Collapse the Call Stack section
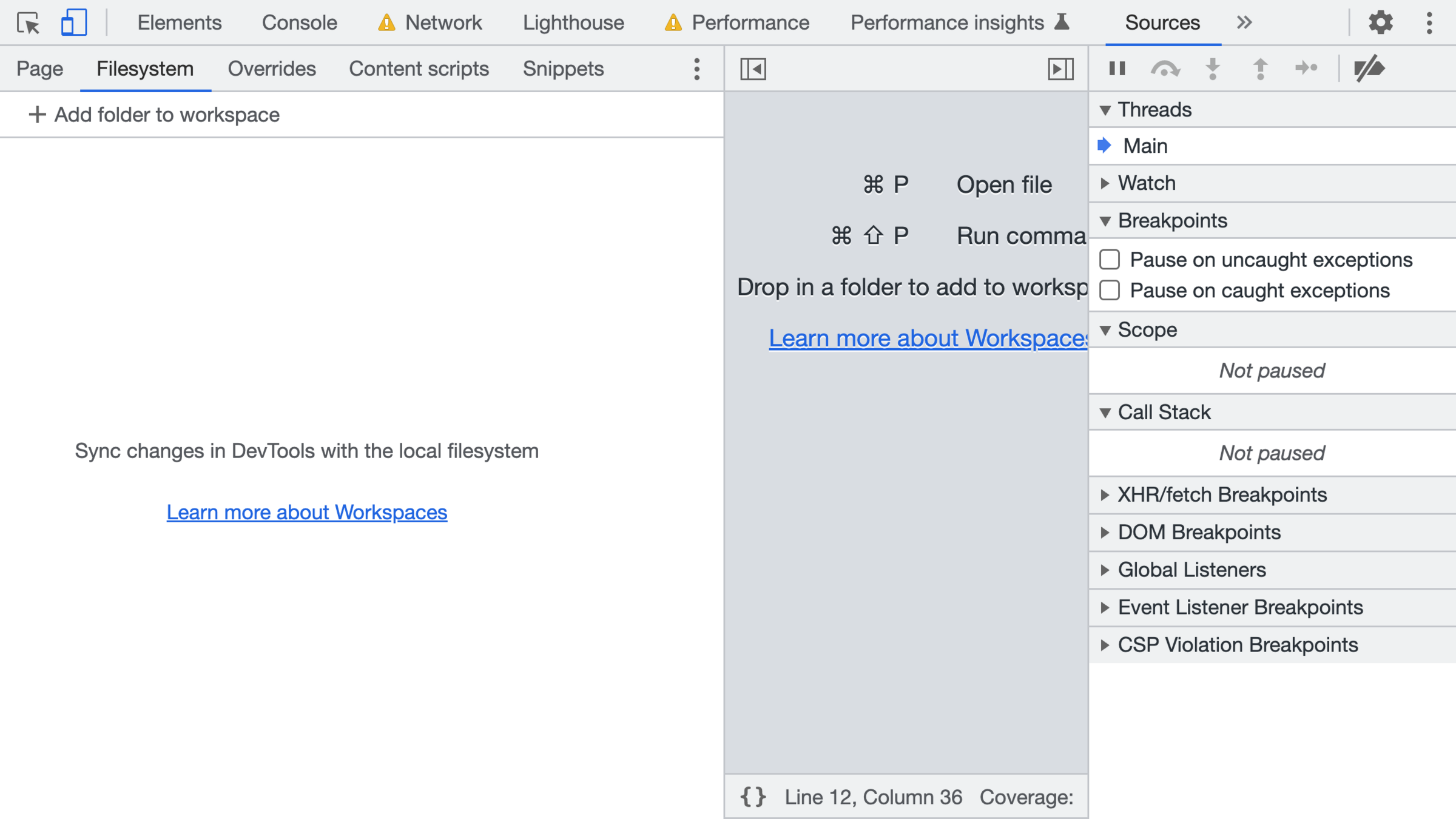The height and width of the screenshot is (819, 1456). click(1164, 413)
